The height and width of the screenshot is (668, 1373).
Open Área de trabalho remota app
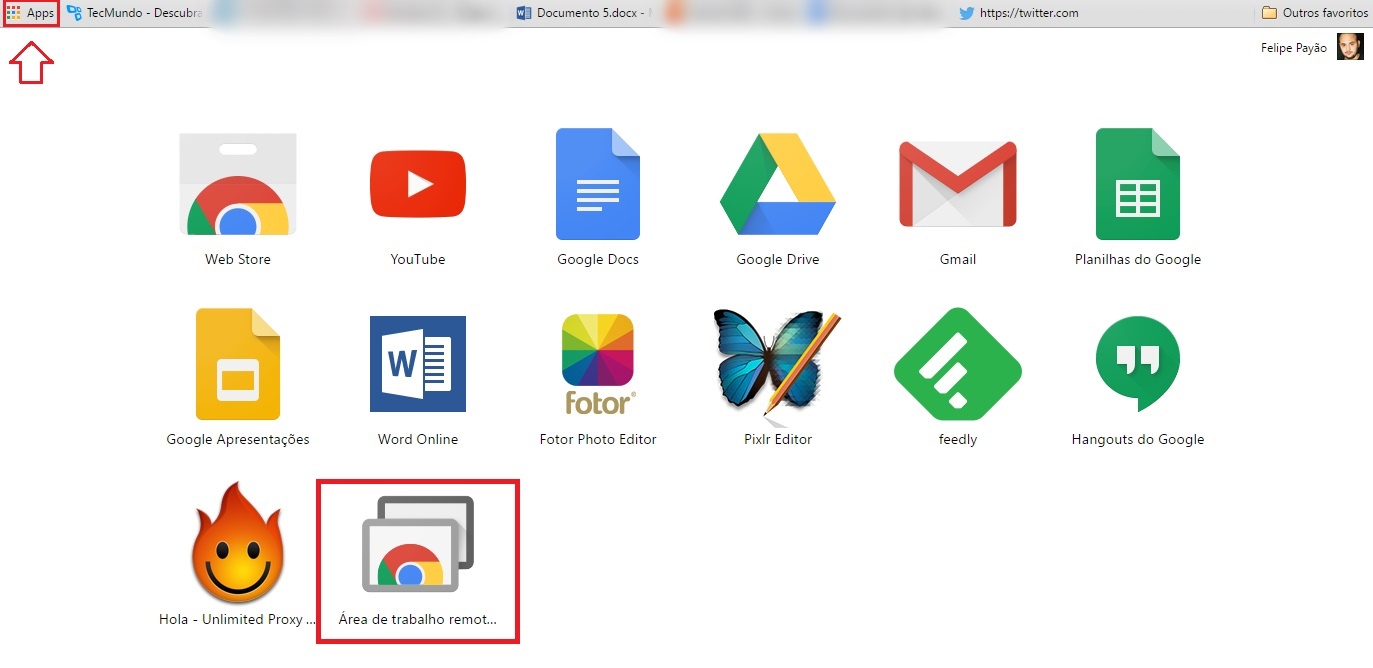(x=418, y=544)
